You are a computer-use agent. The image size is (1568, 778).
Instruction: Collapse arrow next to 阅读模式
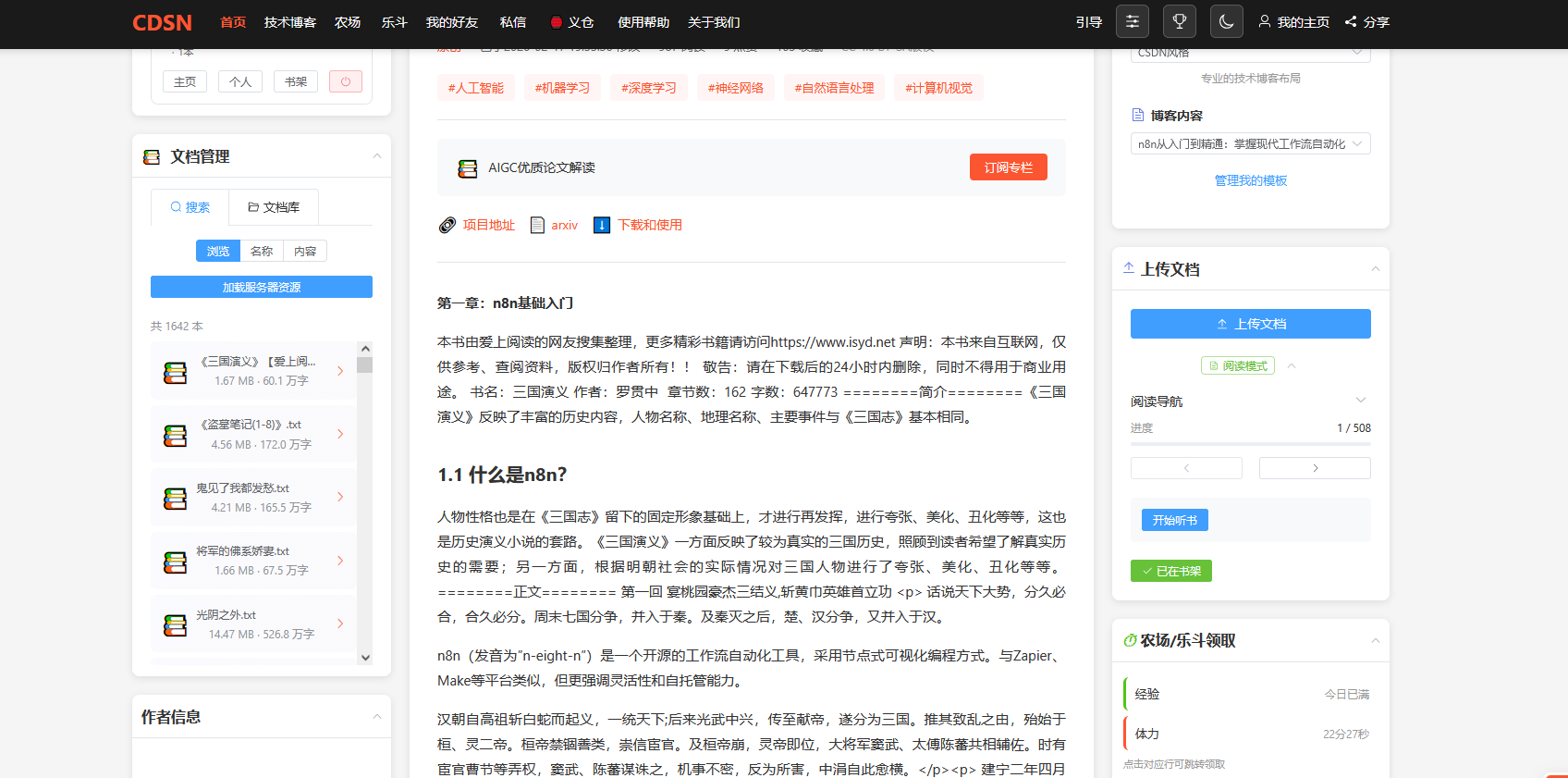[x=1292, y=365]
